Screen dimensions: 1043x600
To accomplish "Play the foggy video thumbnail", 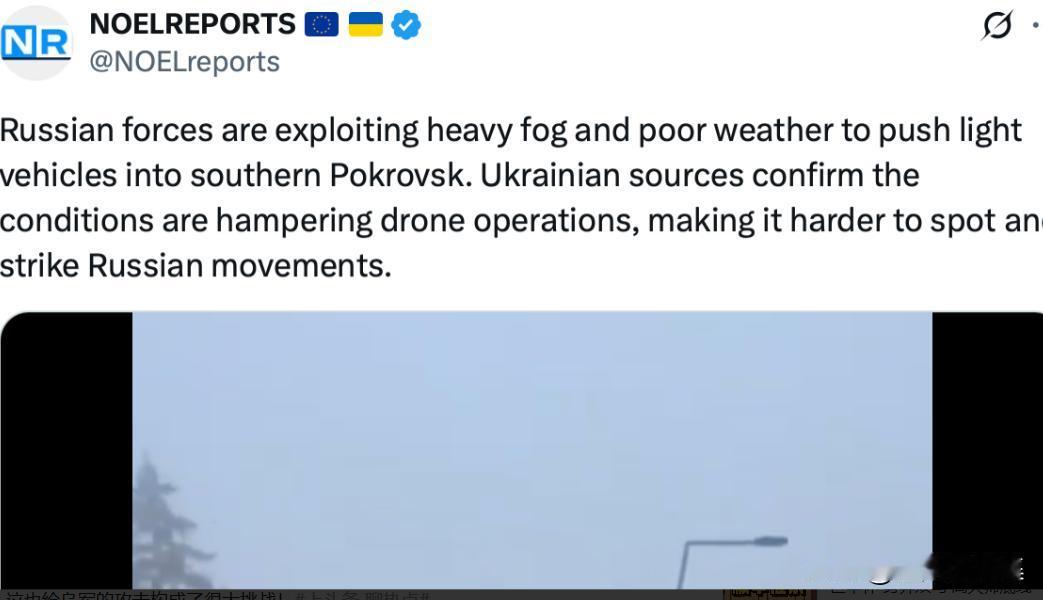I will pyautogui.click(x=532, y=450).
